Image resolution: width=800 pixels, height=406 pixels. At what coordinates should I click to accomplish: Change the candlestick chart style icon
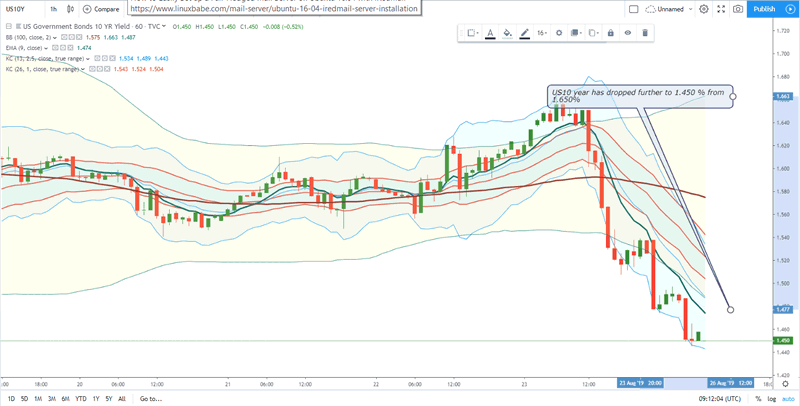pos(72,9)
